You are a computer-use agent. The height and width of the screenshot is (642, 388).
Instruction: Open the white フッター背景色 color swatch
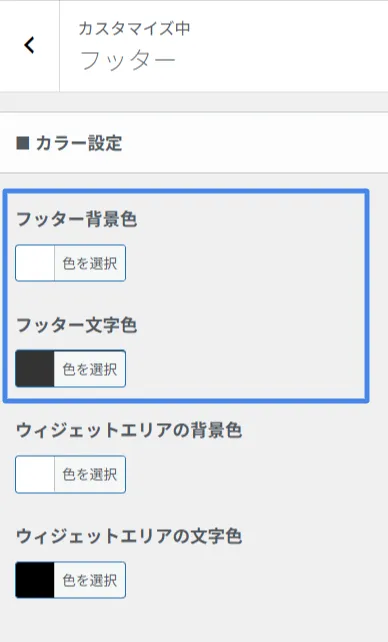tap(35, 263)
